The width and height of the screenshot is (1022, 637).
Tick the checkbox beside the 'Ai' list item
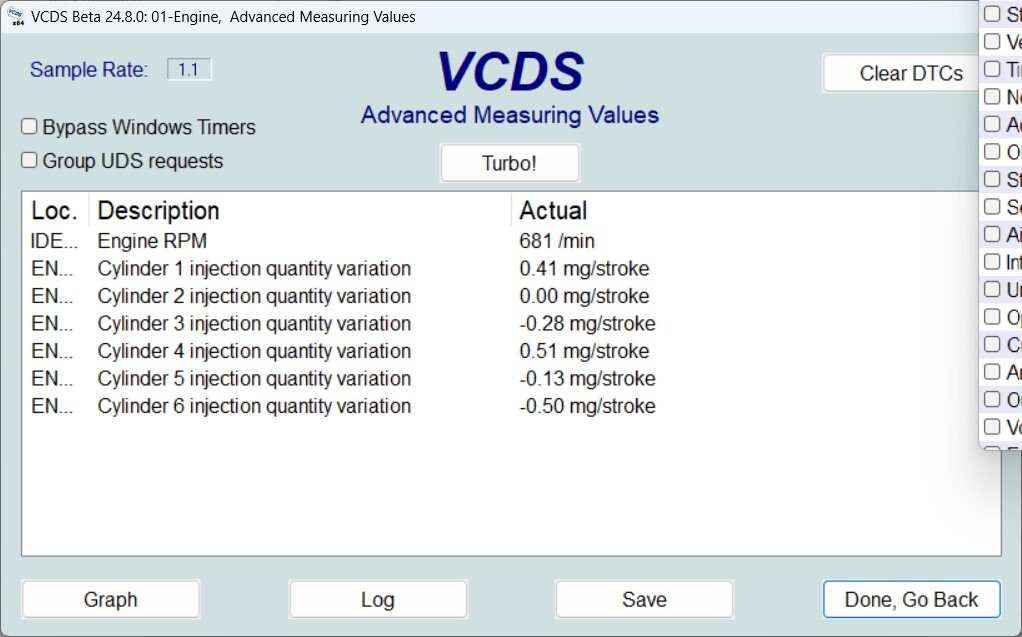click(x=992, y=234)
